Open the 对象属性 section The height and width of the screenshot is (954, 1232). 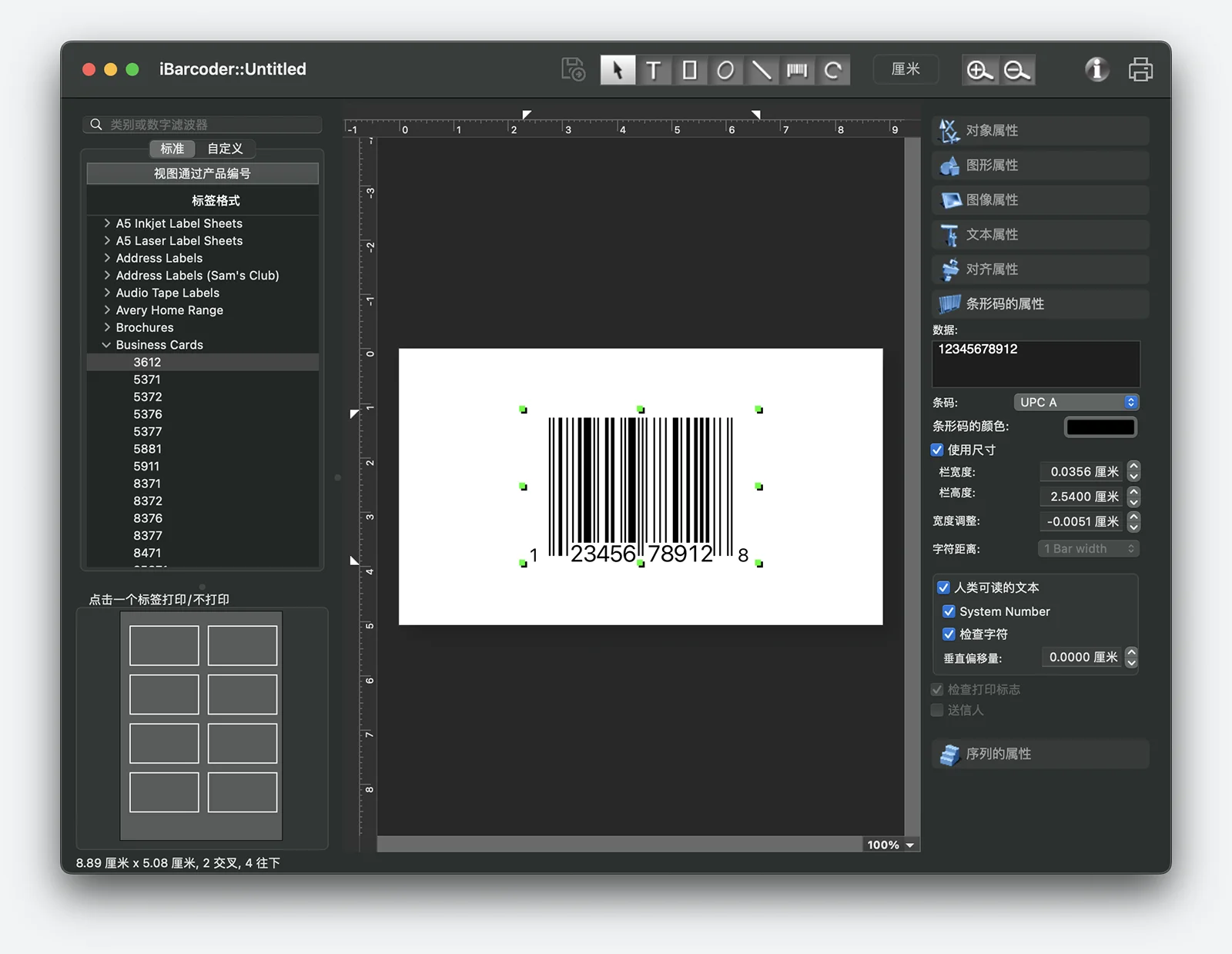[1040, 131]
